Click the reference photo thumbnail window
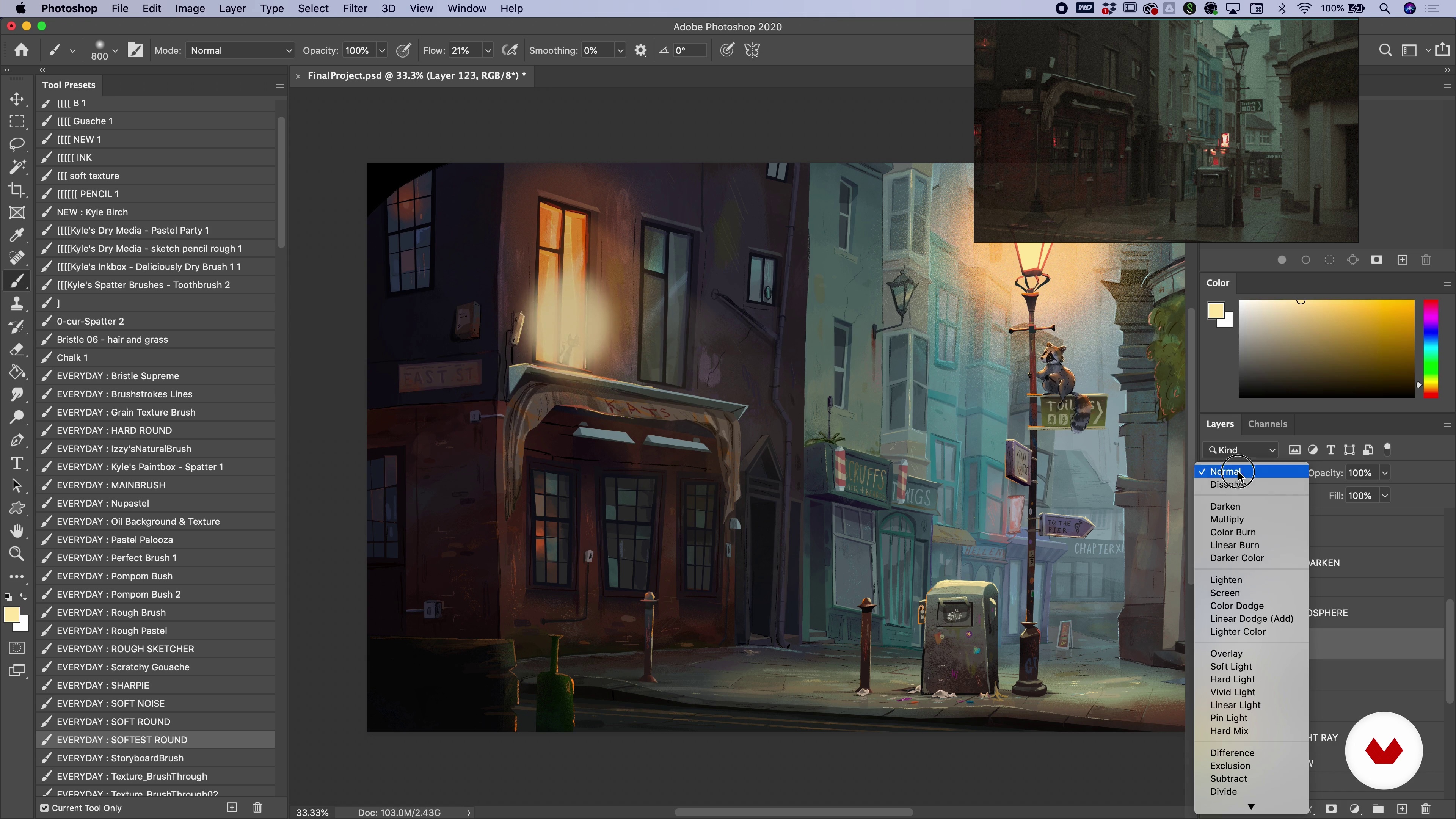 click(1166, 130)
